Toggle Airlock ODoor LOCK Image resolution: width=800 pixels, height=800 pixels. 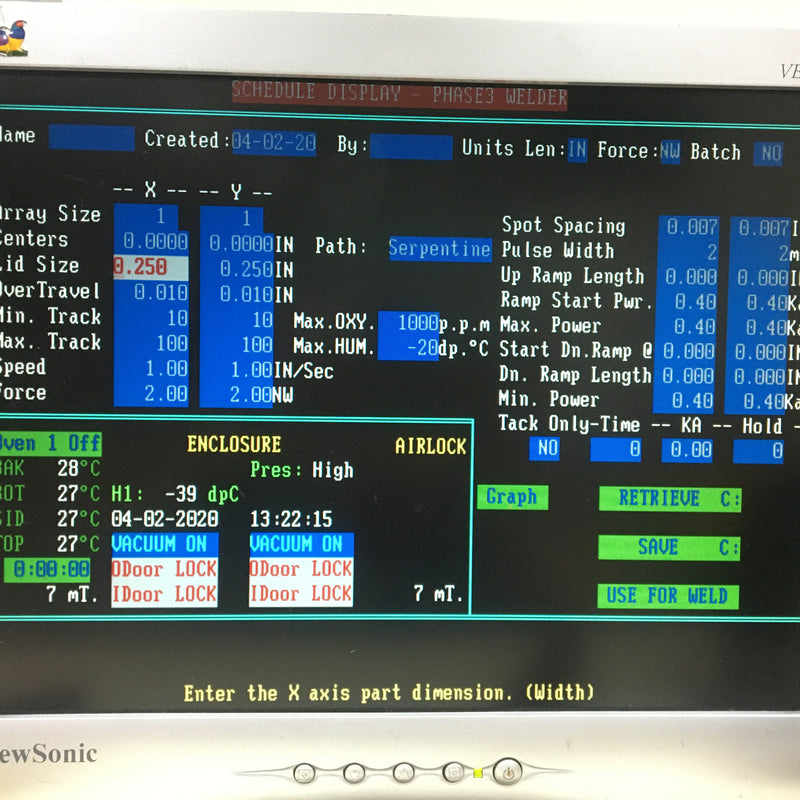pyautogui.click(x=301, y=569)
